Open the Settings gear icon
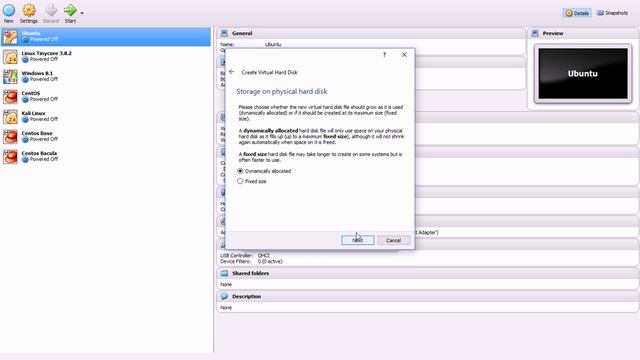 [29, 10]
